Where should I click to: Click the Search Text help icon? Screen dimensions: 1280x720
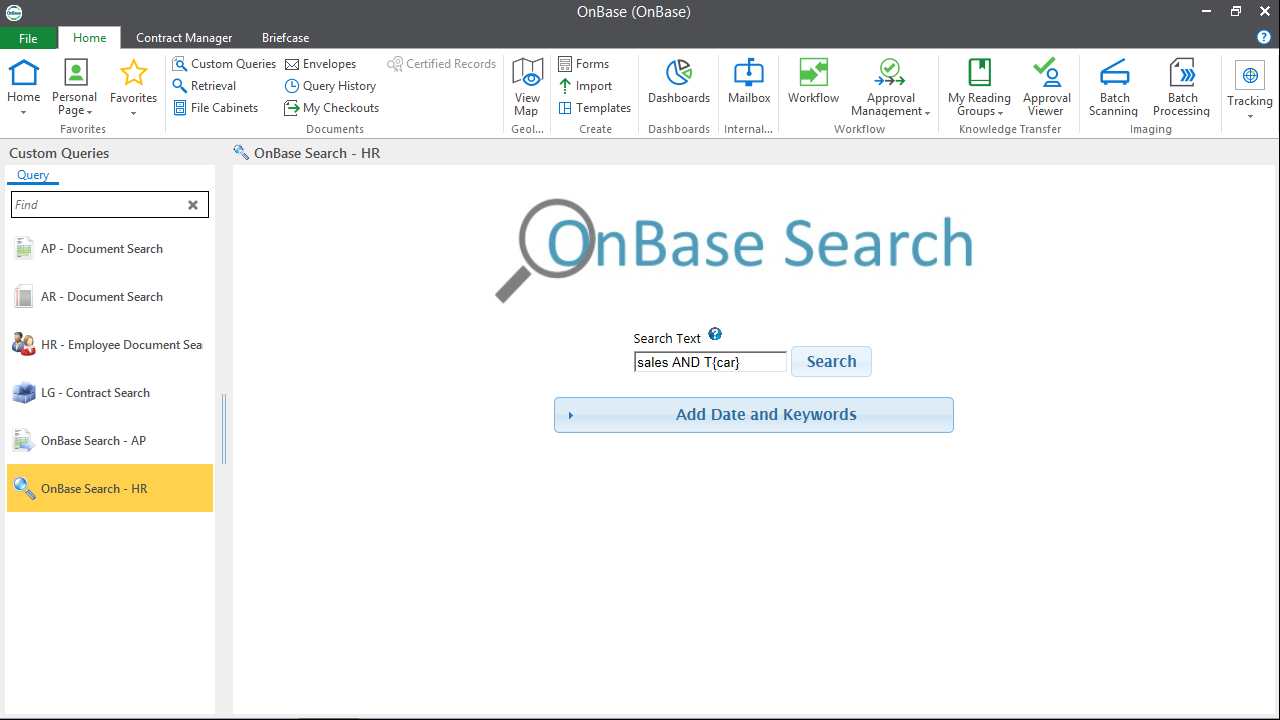pos(715,335)
